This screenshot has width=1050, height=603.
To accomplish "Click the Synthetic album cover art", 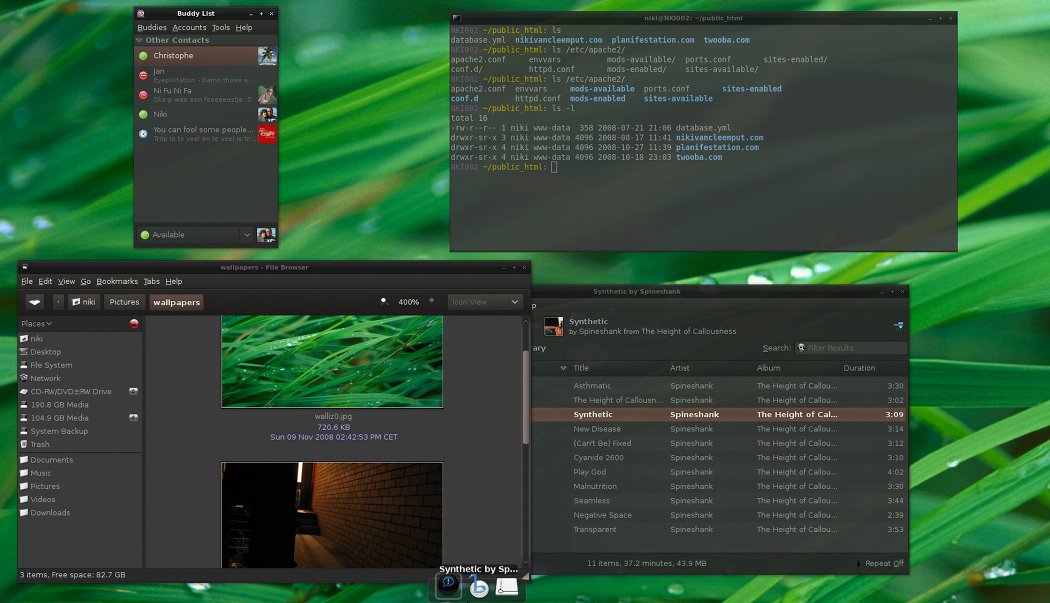I will [552, 326].
